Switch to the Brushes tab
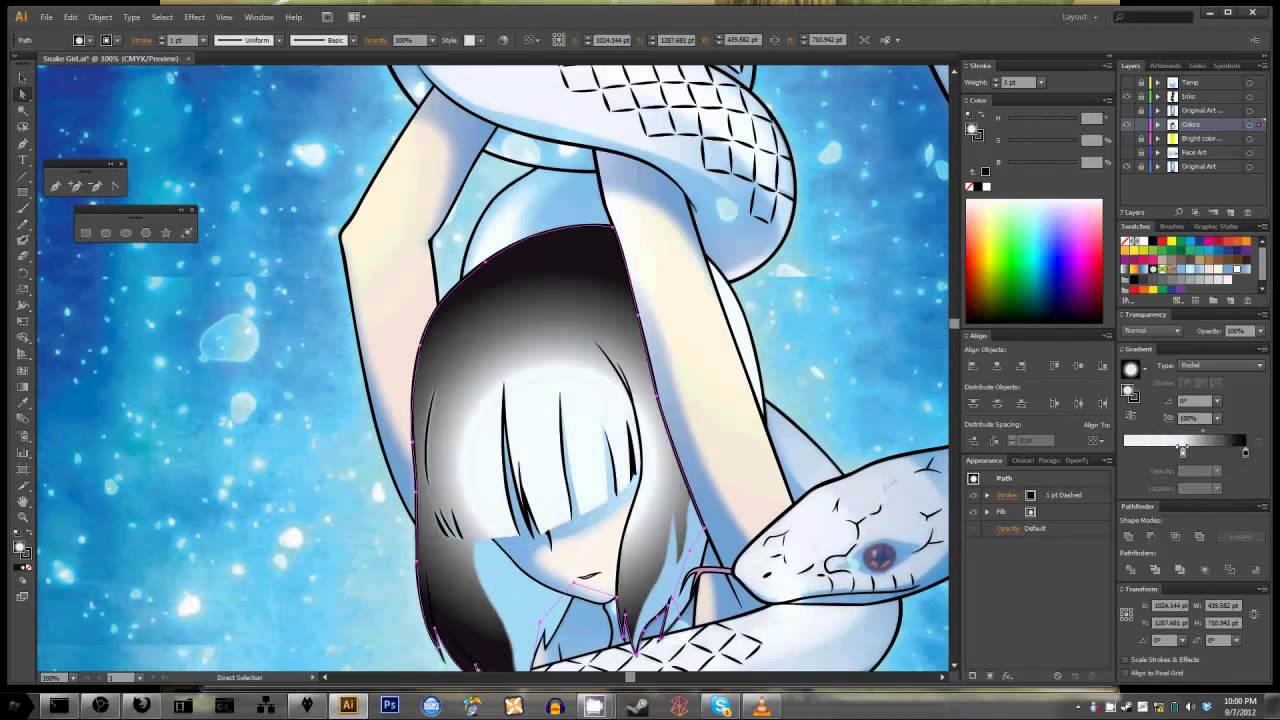The image size is (1280, 720). (1171, 227)
